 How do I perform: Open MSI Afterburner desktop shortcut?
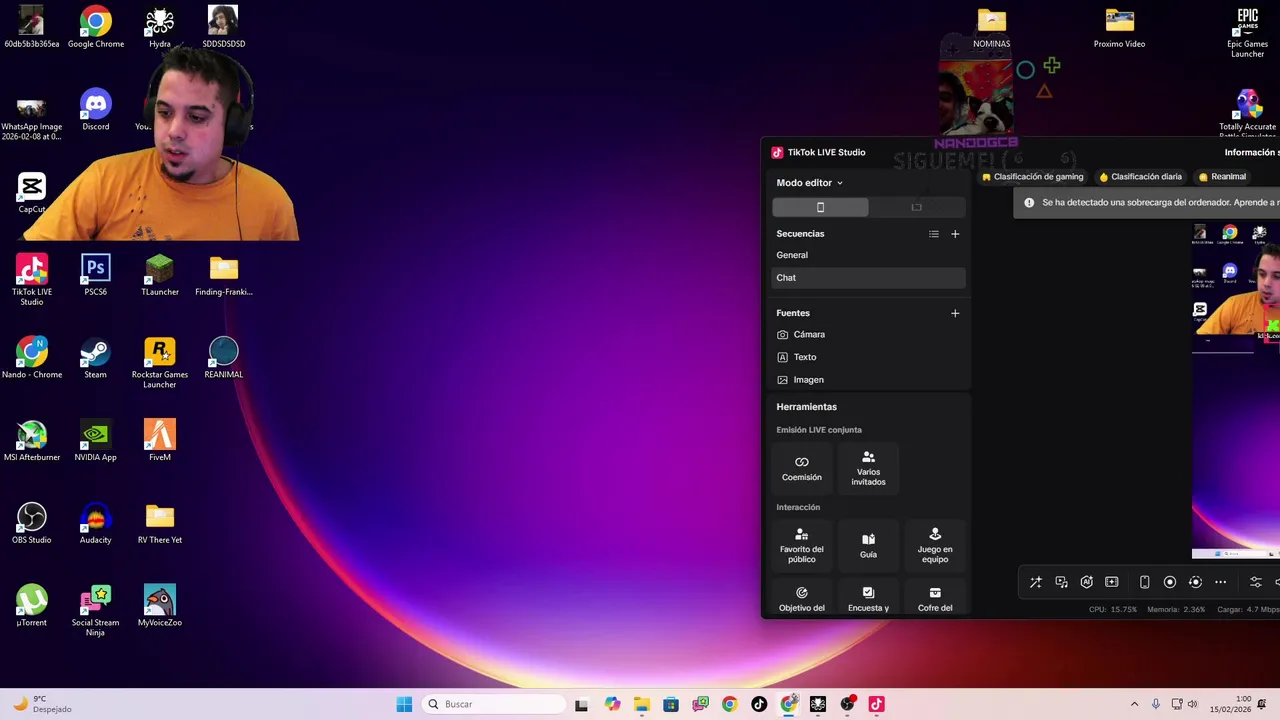click(32, 441)
